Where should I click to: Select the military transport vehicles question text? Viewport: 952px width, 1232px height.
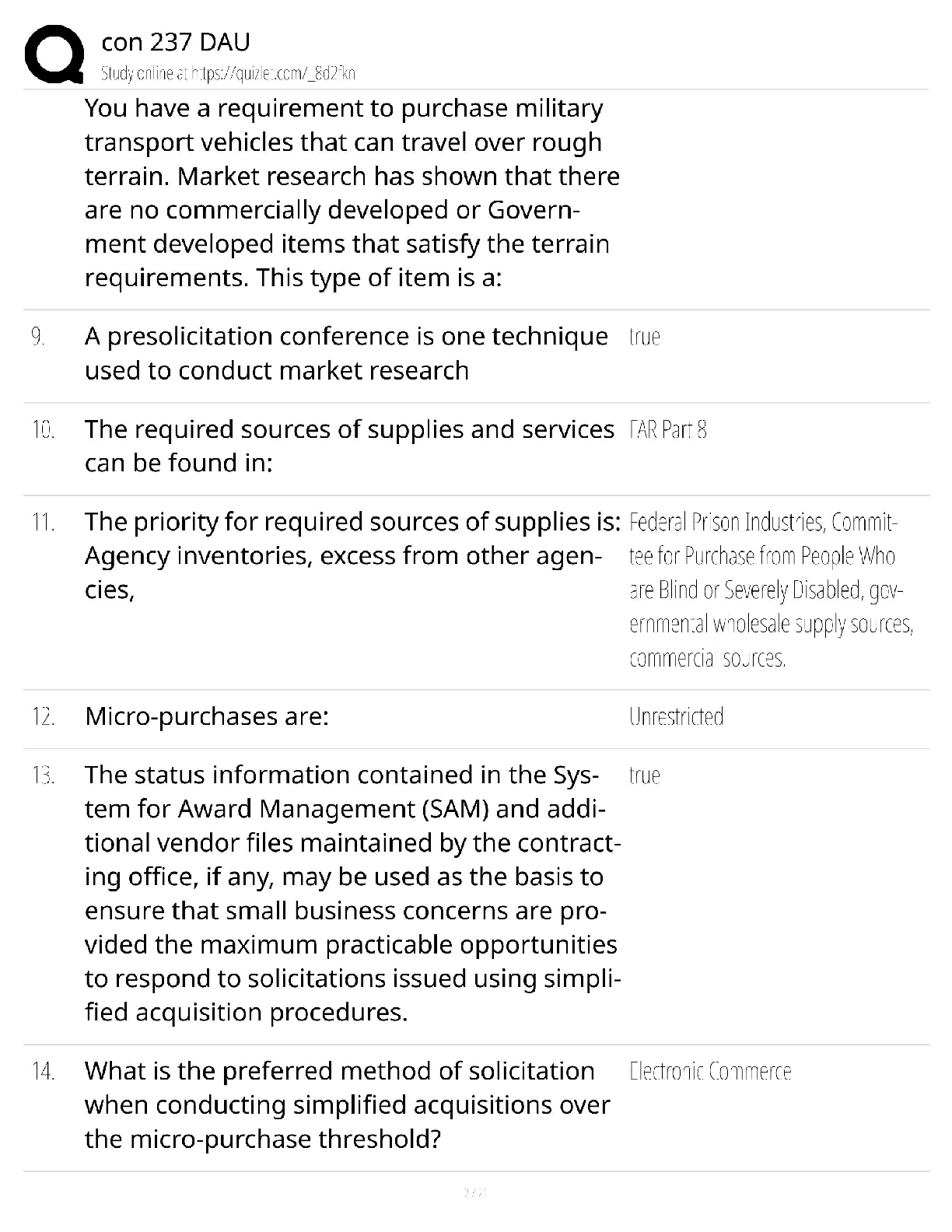tap(352, 192)
